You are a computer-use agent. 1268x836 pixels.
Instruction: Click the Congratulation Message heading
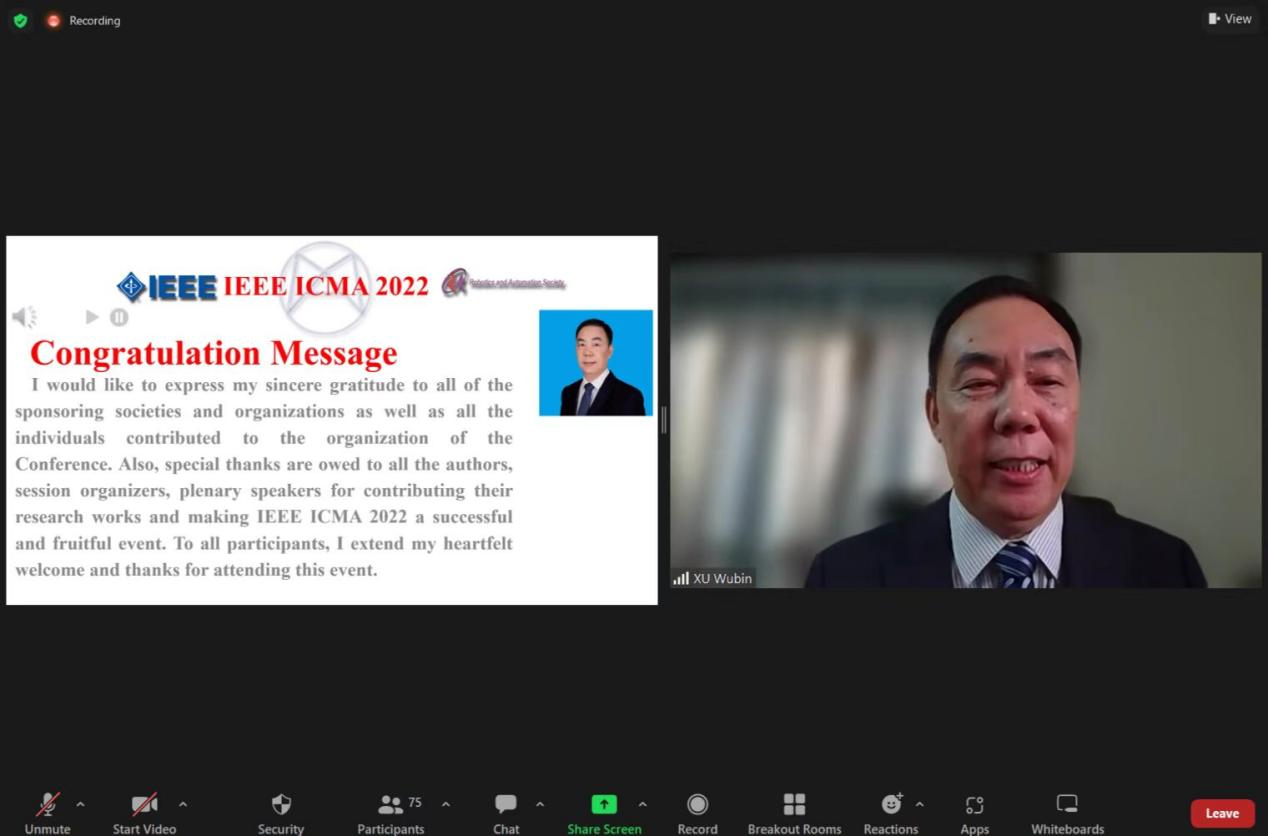pos(213,352)
